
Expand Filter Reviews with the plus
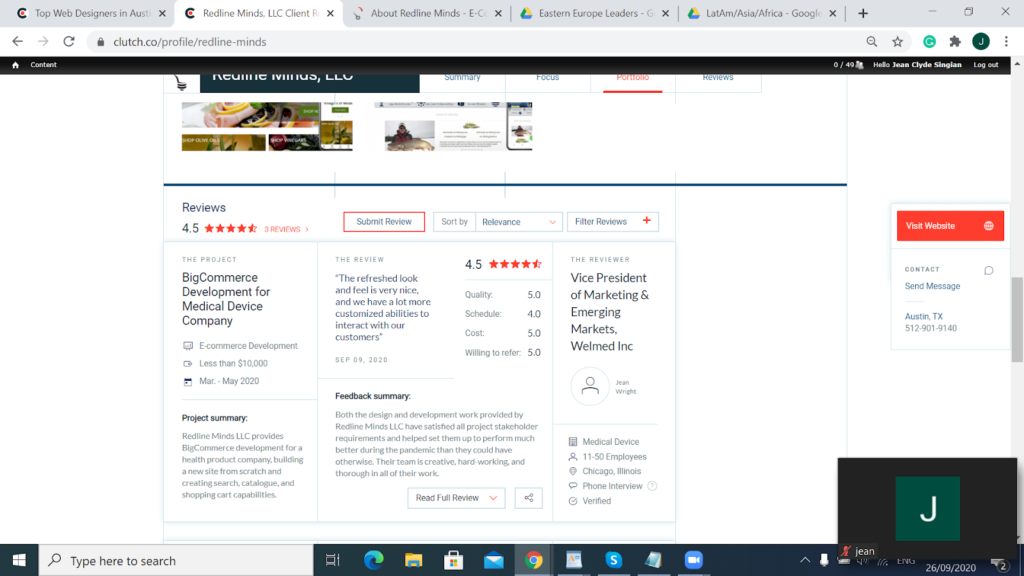(647, 221)
